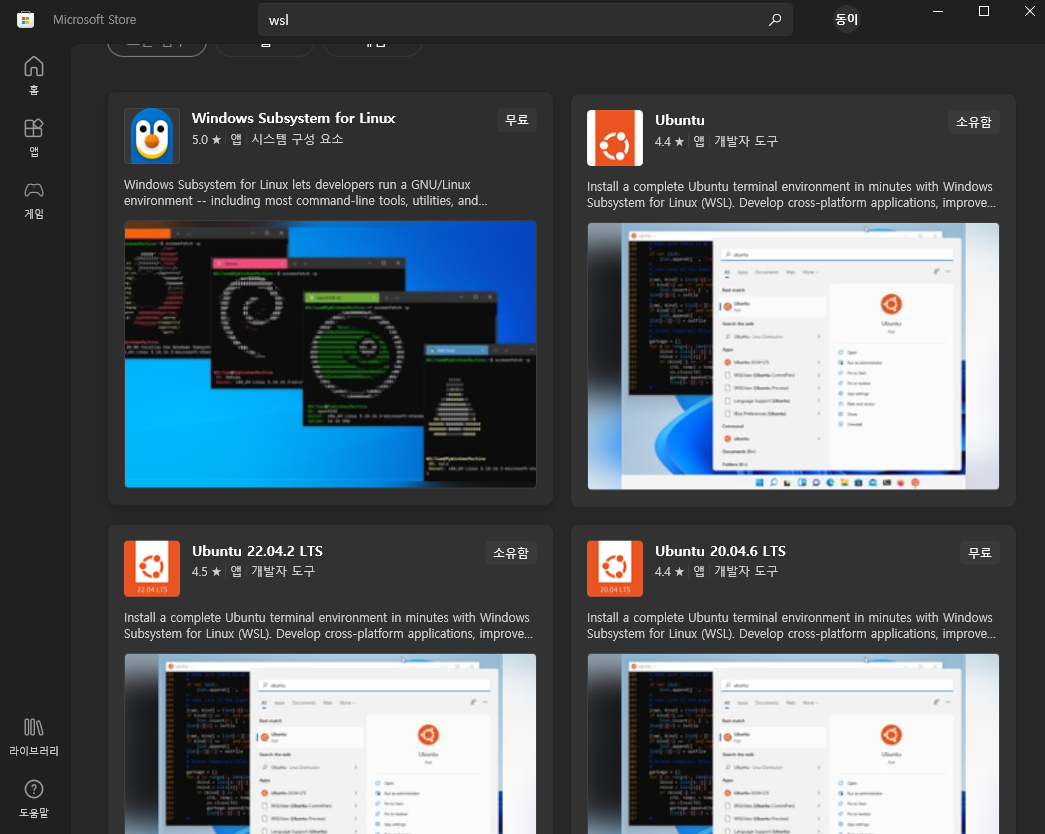Click the Ubuntu 22.04 LTS app icon

[x=152, y=569]
